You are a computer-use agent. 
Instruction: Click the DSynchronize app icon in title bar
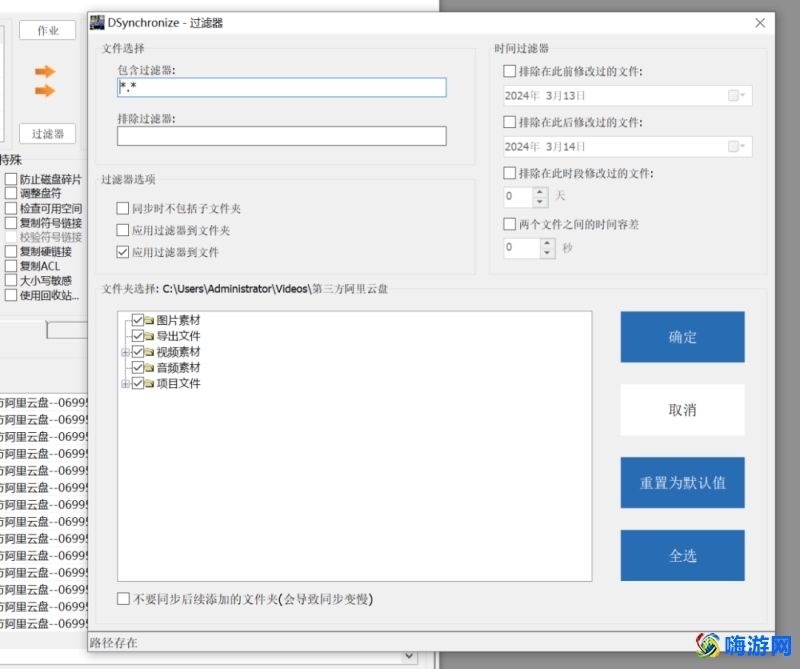click(x=97, y=22)
